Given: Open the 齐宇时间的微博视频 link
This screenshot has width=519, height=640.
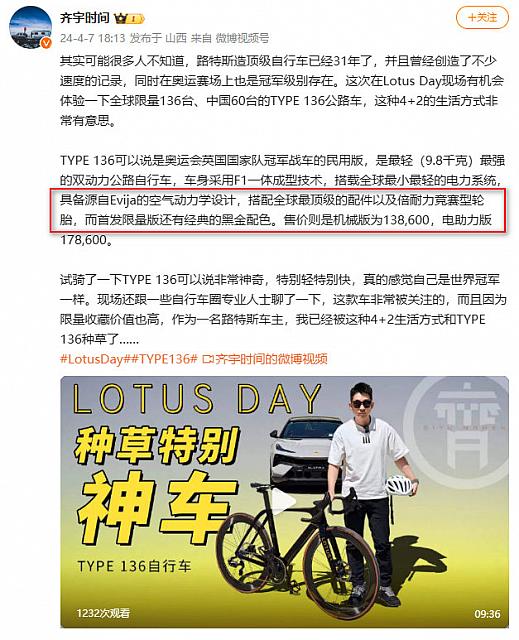Looking at the screenshot, I should 271,359.
